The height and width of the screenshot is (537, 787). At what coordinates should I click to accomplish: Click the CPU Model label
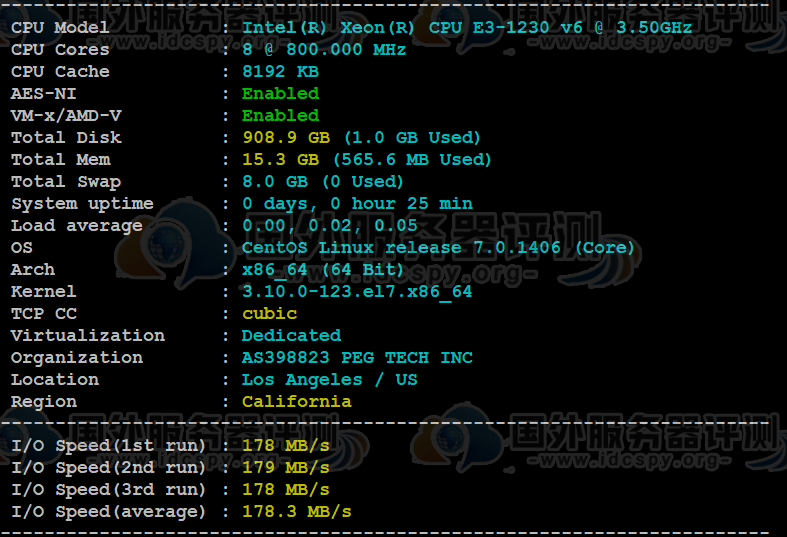pos(60,28)
